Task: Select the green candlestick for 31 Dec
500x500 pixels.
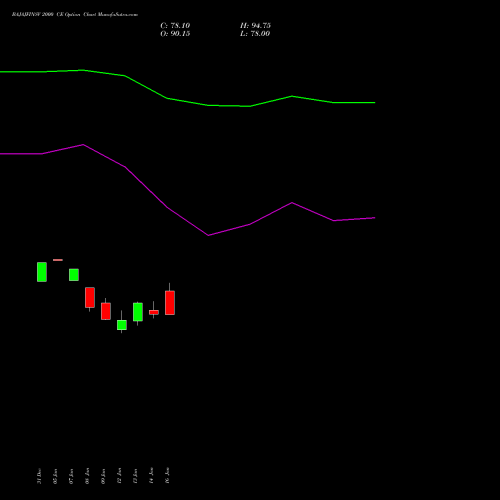Action: 42,272
